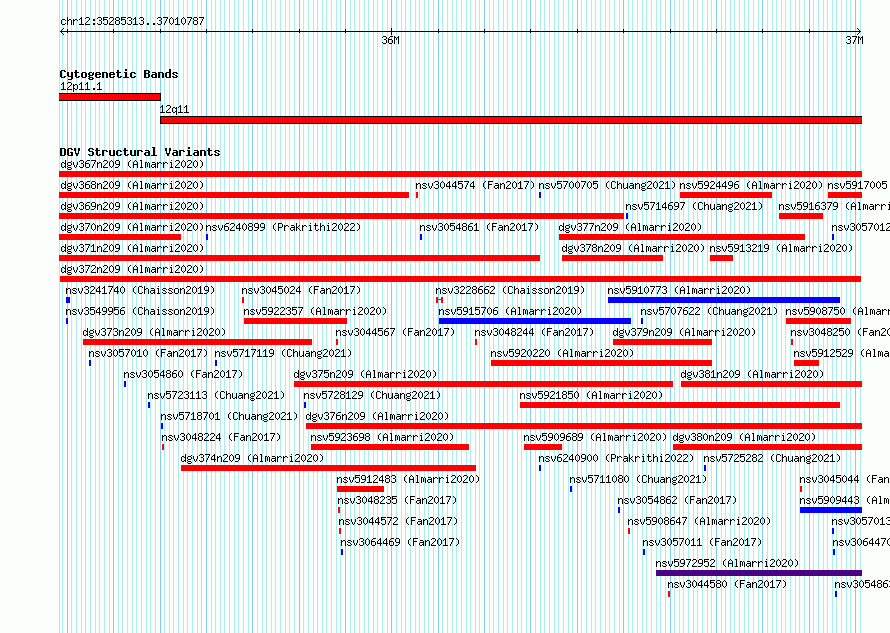Select dgv373n209 (Almarri2020) label
890x633 pixels.
[x=154, y=332]
